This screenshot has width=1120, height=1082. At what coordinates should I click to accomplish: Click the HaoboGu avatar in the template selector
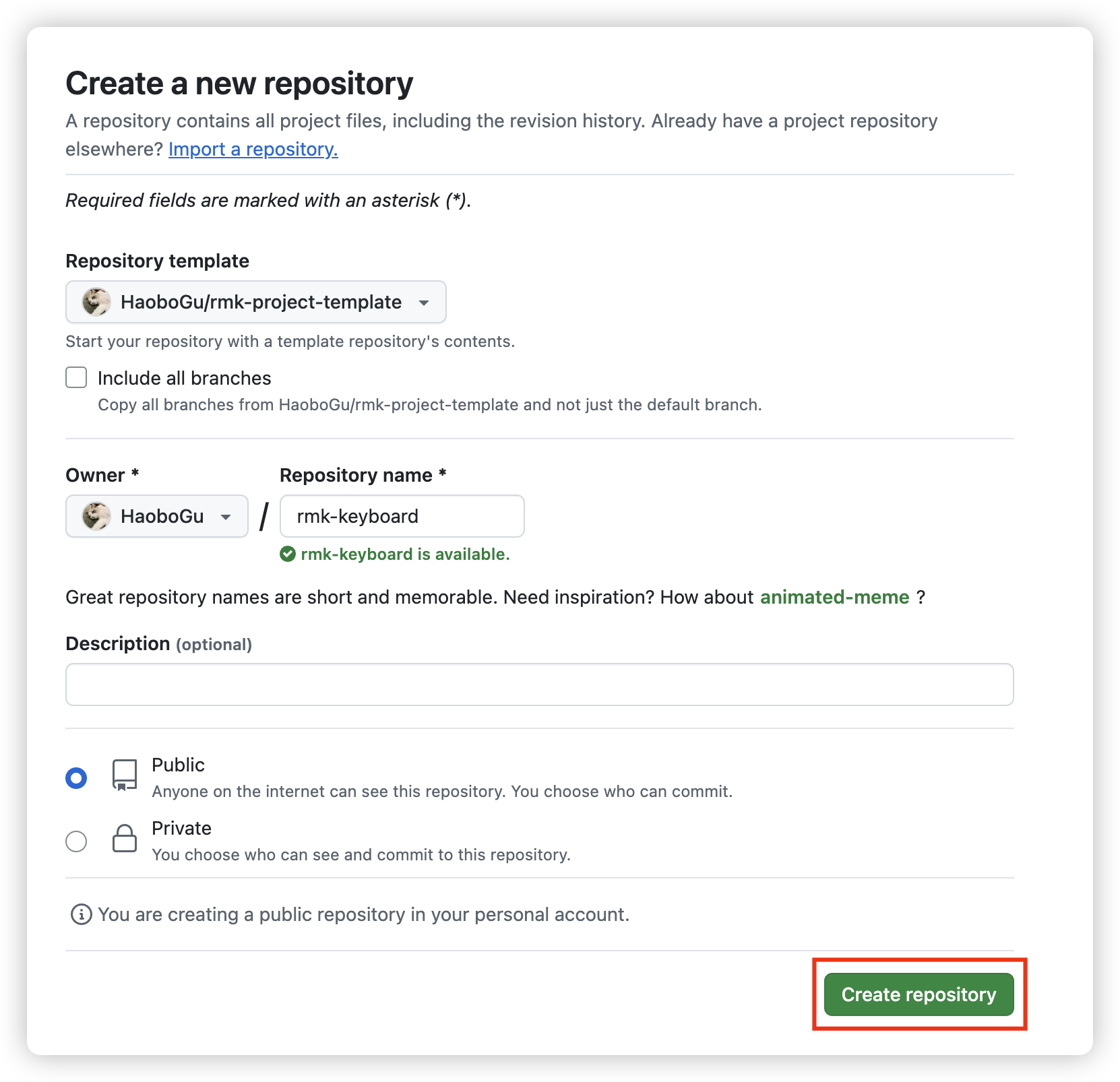coord(96,302)
